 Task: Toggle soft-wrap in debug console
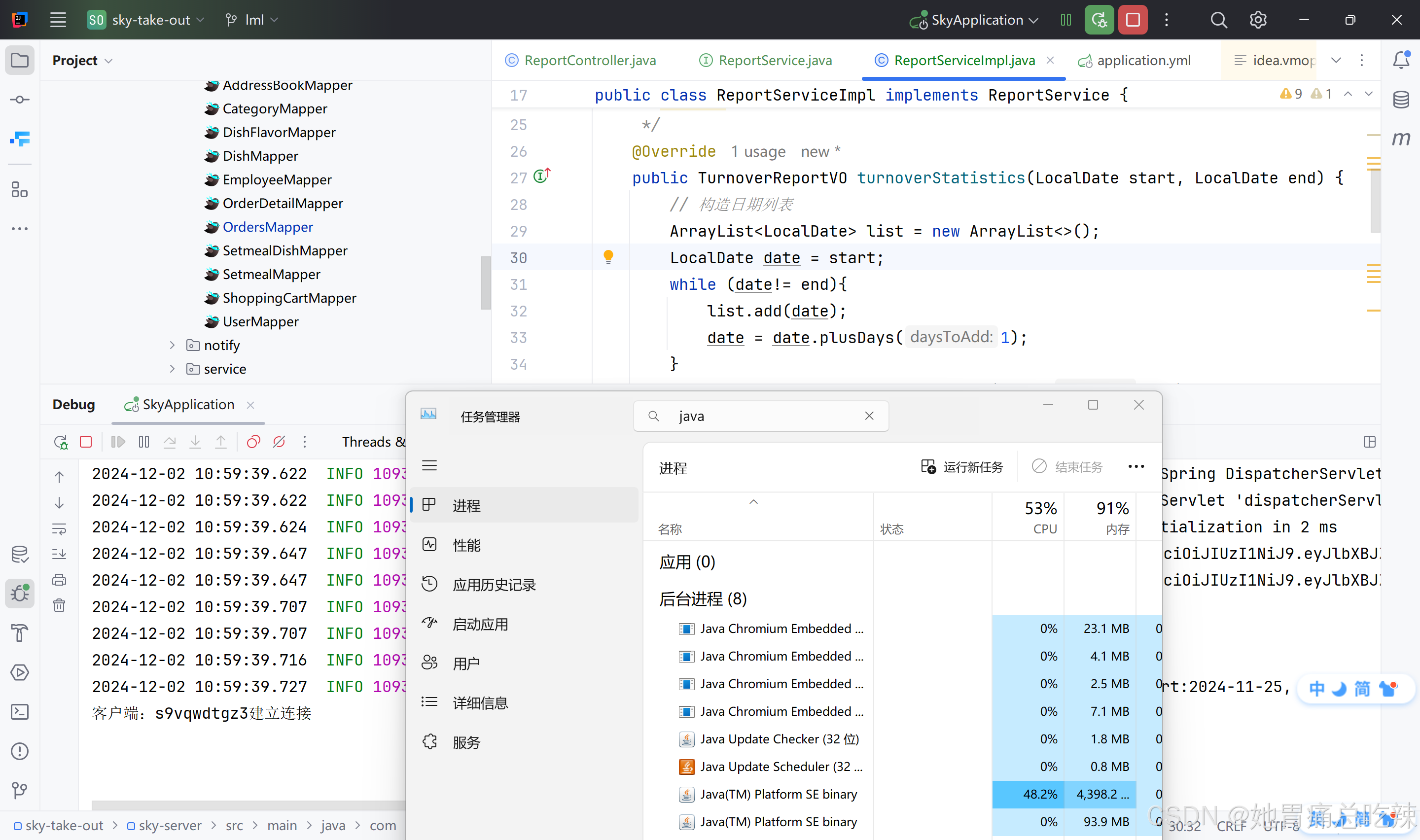pos(59,528)
